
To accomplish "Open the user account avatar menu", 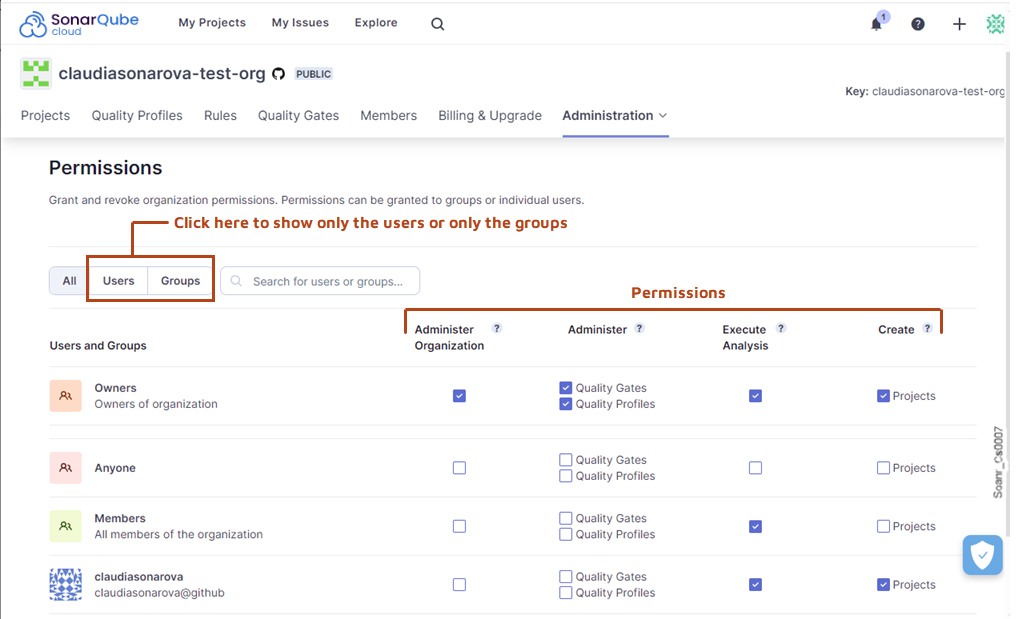I will coord(995,24).
